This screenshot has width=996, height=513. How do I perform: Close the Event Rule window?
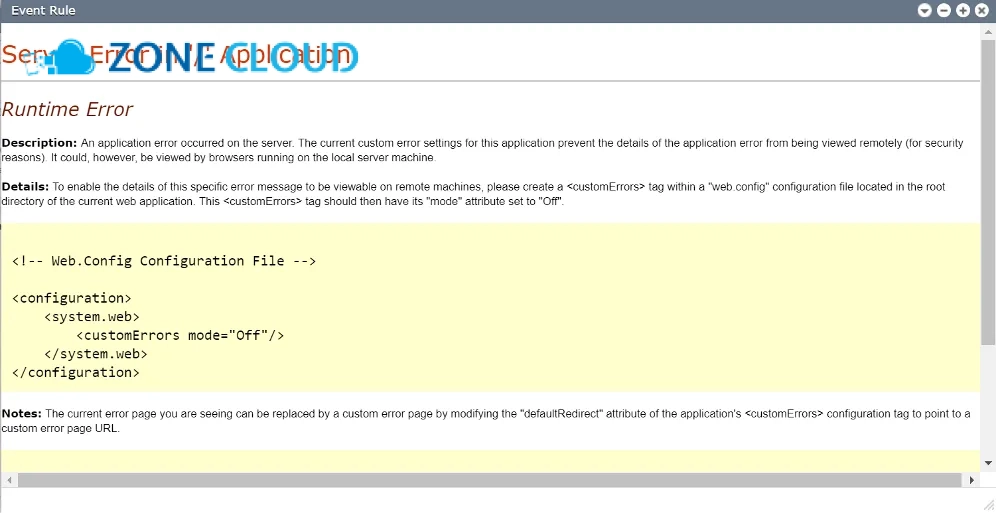pos(982,11)
